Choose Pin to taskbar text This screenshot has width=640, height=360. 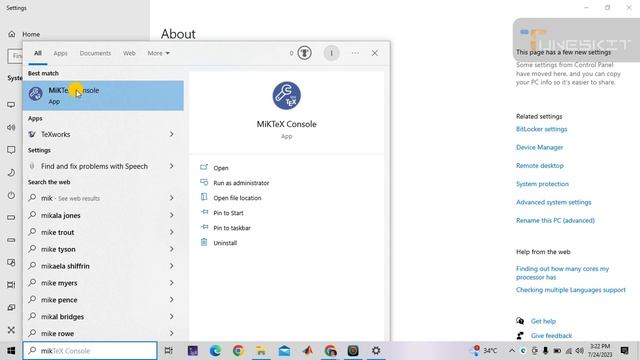click(x=232, y=228)
